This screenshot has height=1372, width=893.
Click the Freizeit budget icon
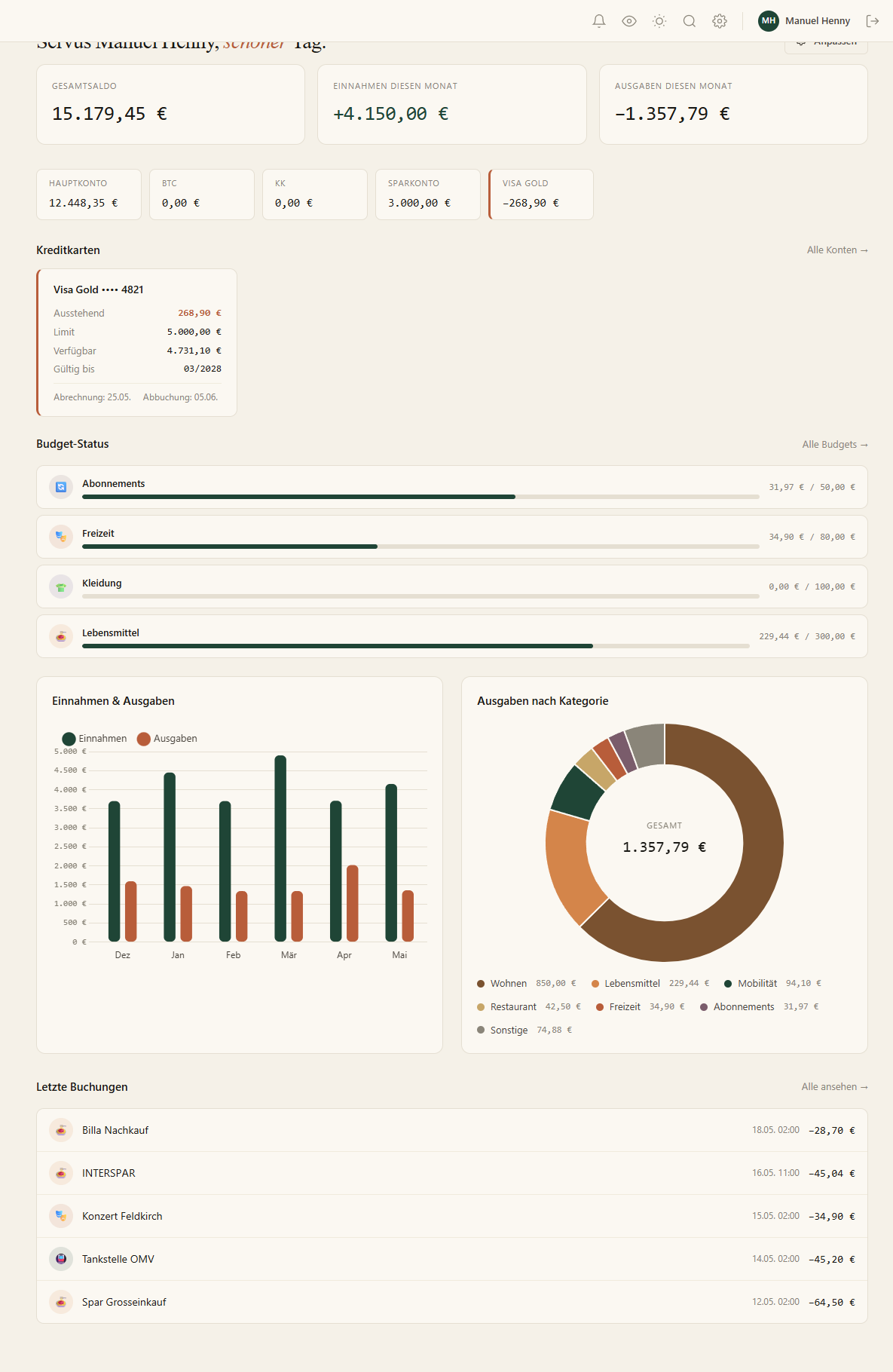coord(61,537)
